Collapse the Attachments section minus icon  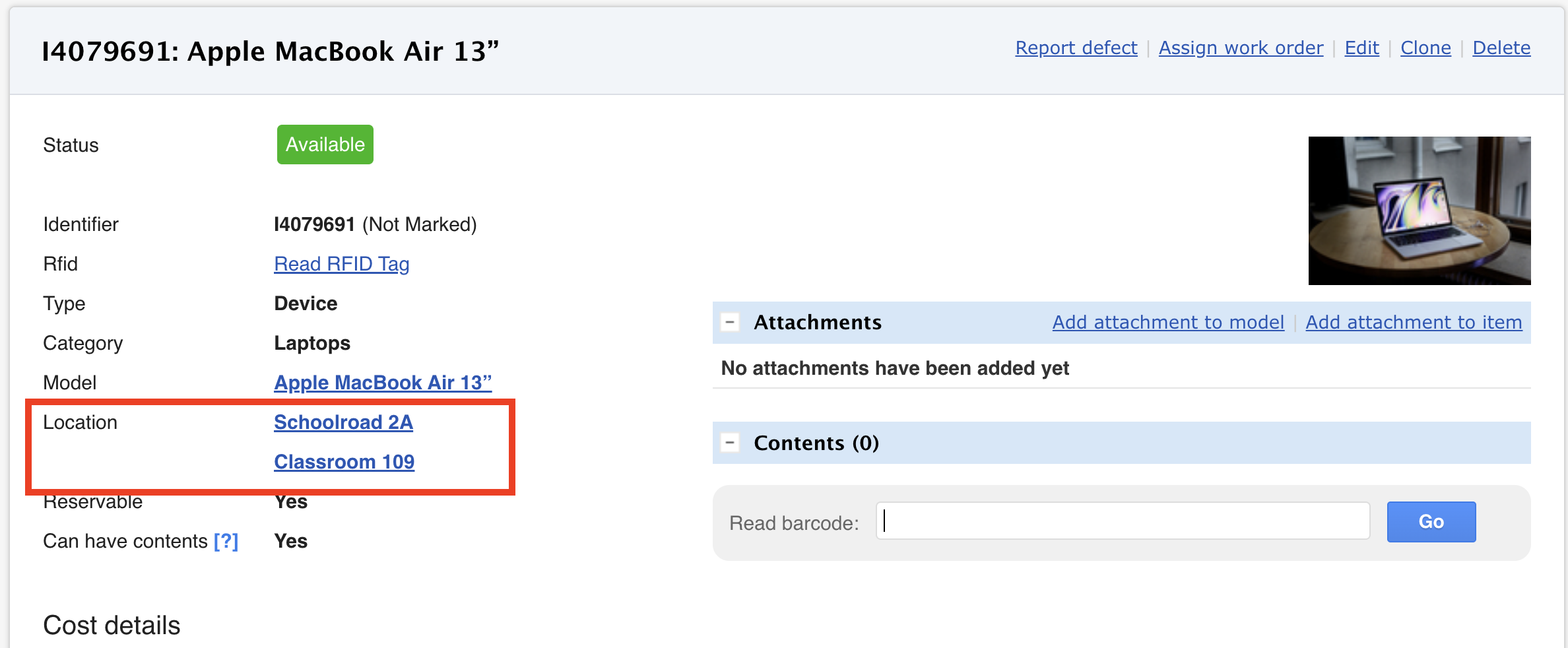point(730,323)
